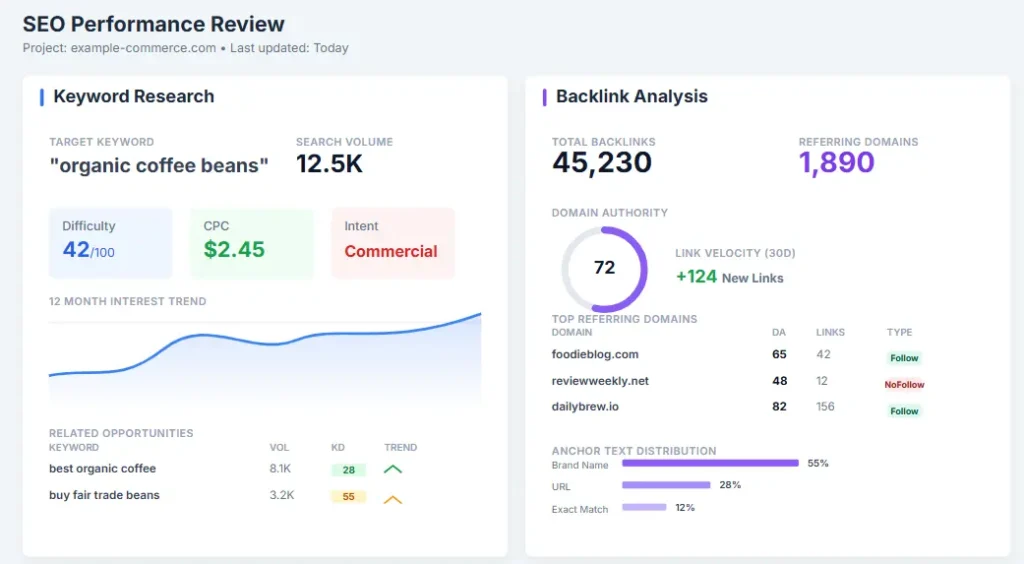Click the 12.5K search volume value
Screen dimensions: 1024x564
point(329,164)
